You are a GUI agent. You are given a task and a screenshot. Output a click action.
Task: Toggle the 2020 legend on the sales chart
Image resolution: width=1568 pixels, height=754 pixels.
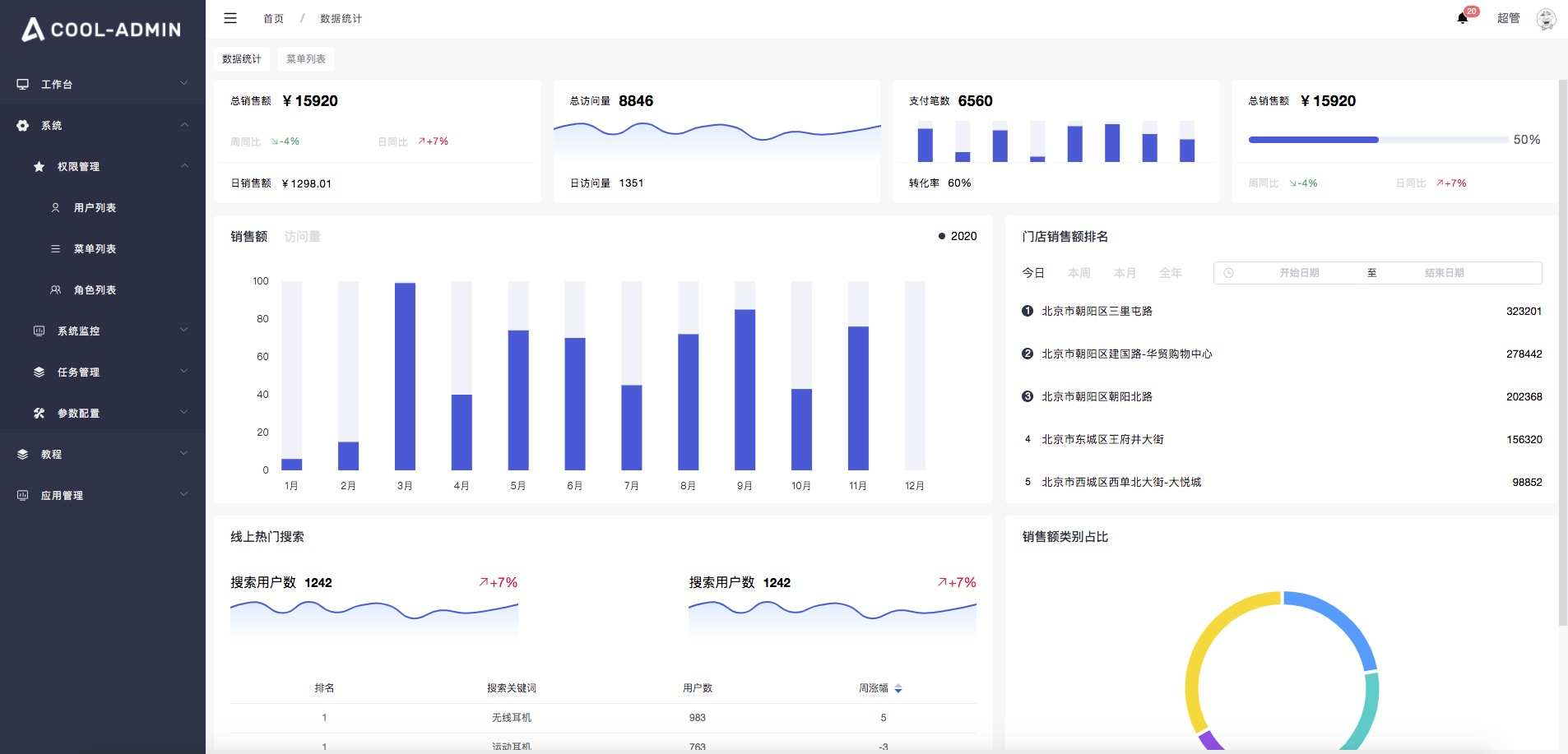click(957, 236)
